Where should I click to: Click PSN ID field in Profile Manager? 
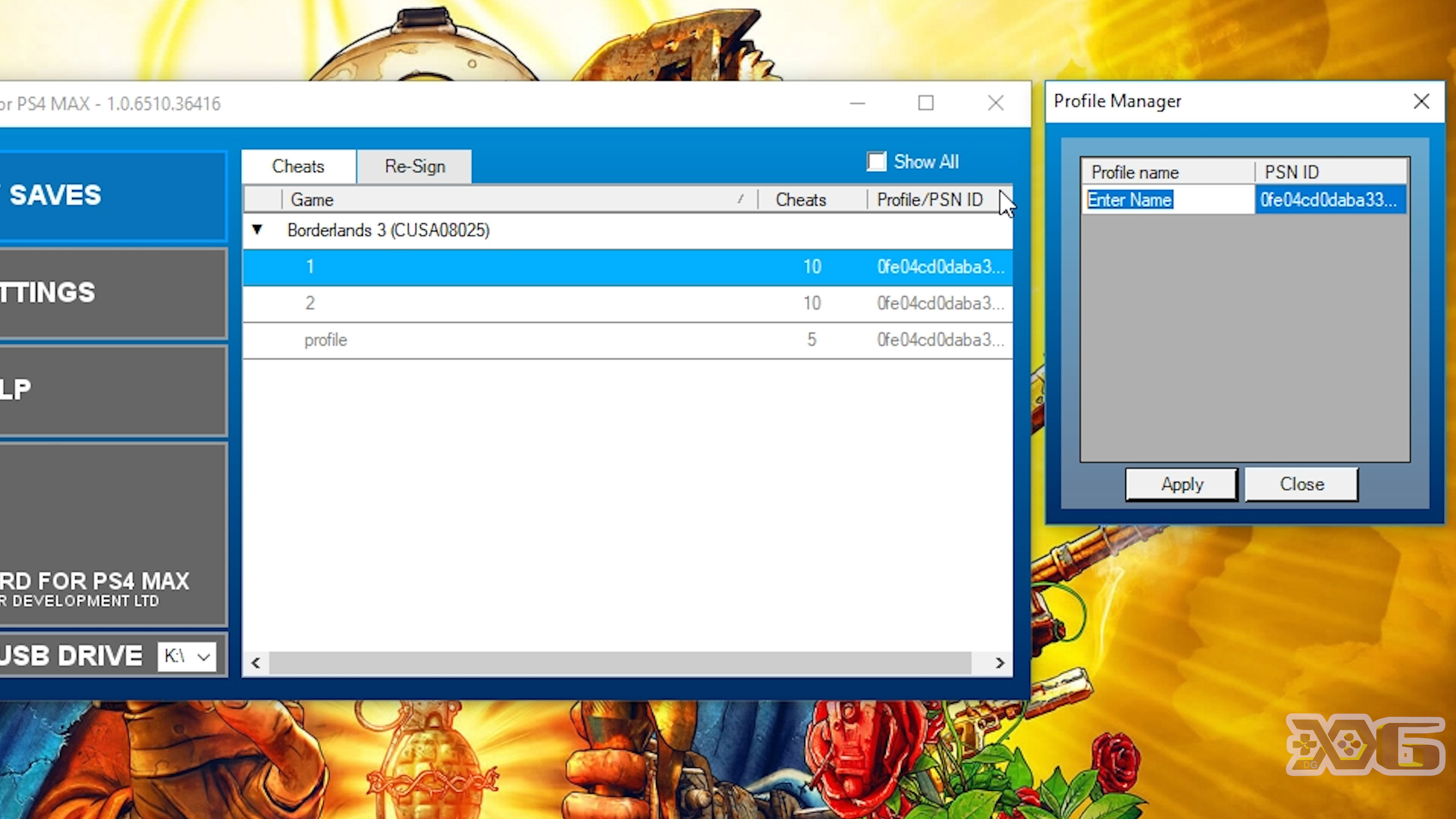pyautogui.click(x=1330, y=199)
